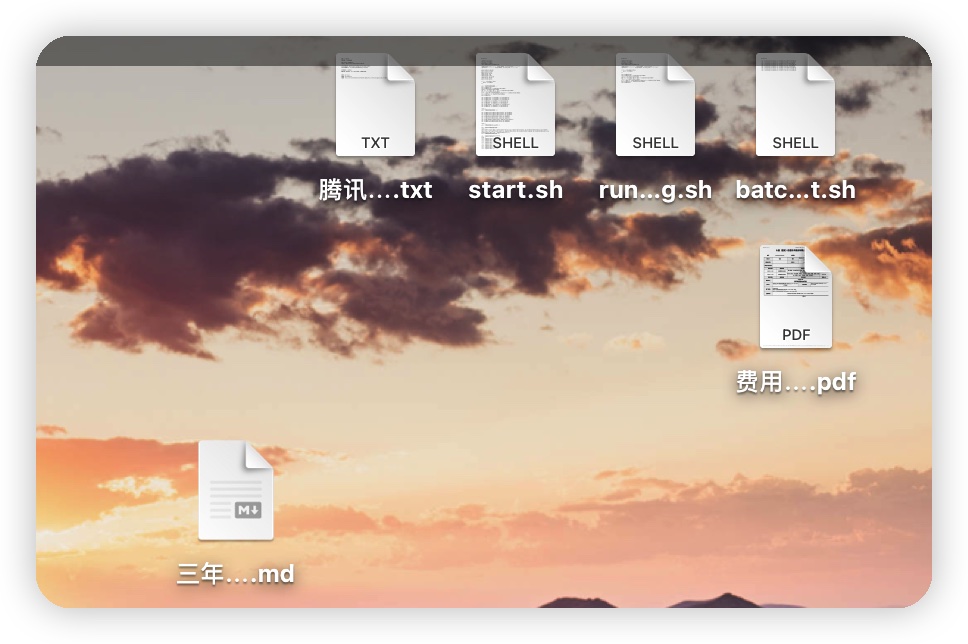Click the M↓ badge on the Markdown icon
968x644 pixels.
[x=247, y=510]
